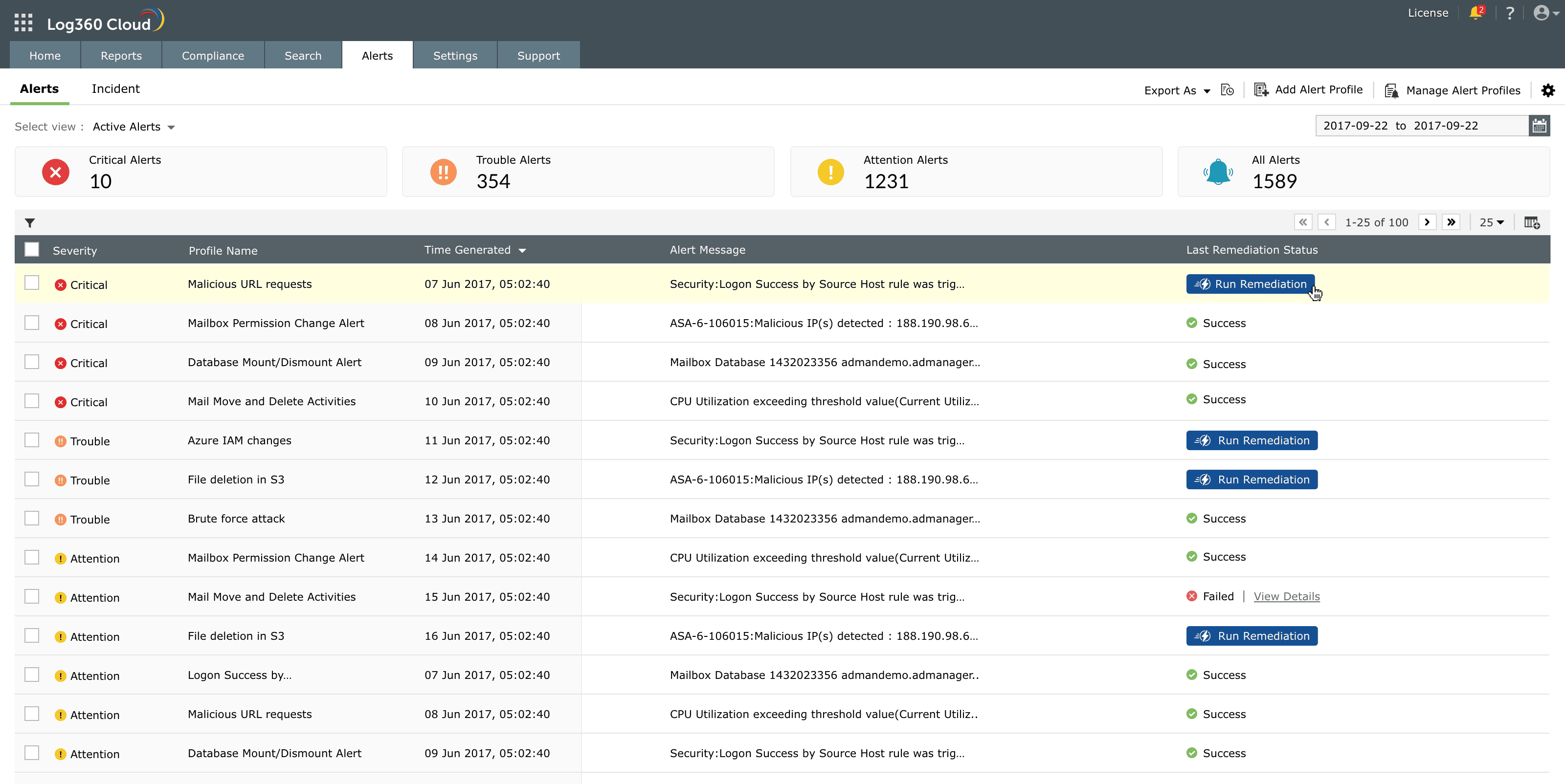1565x784 pixels.
Task: Go to the Search tab
Action: [x=303, y=55]
